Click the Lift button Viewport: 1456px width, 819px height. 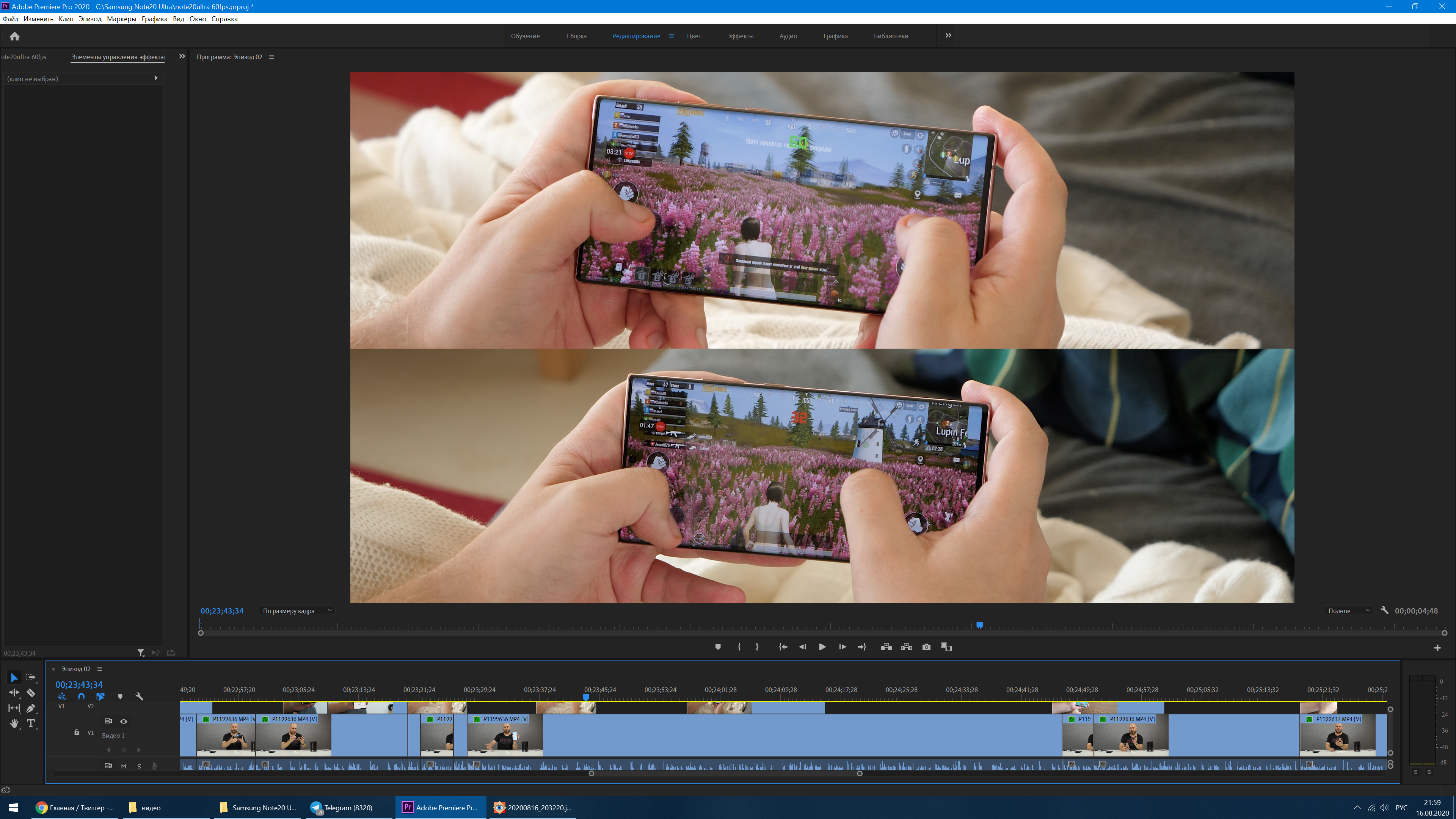point(886,646)
